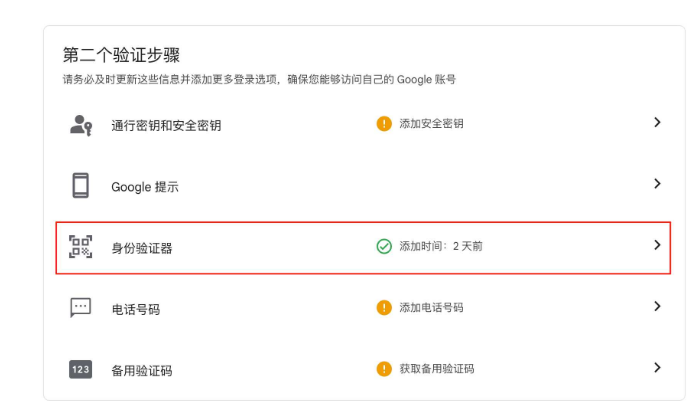
Task: Click the 获取备用验证码 status text
Action: tap(436, 369)
